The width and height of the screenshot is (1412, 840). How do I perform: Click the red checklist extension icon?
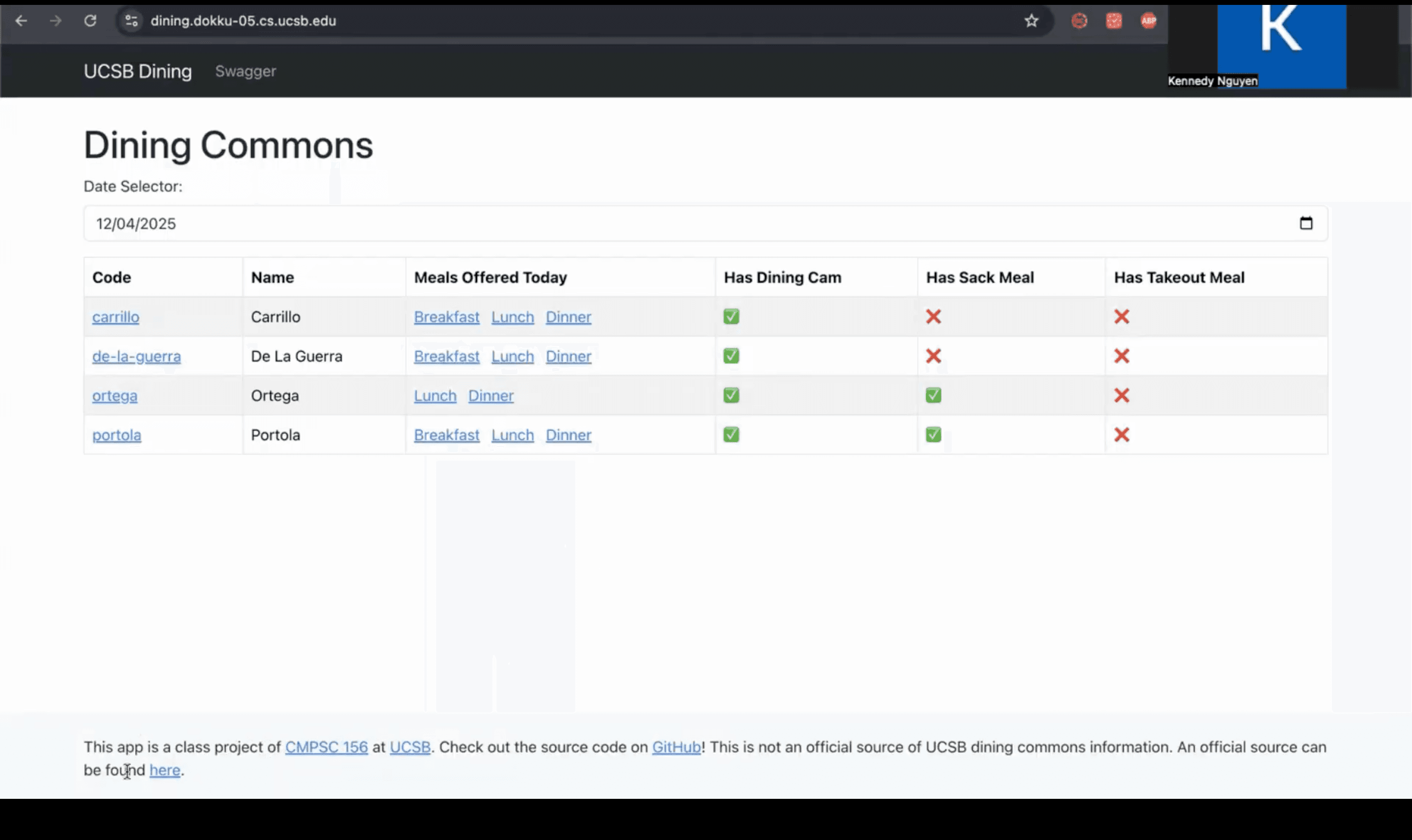[x=1113, y=21]
